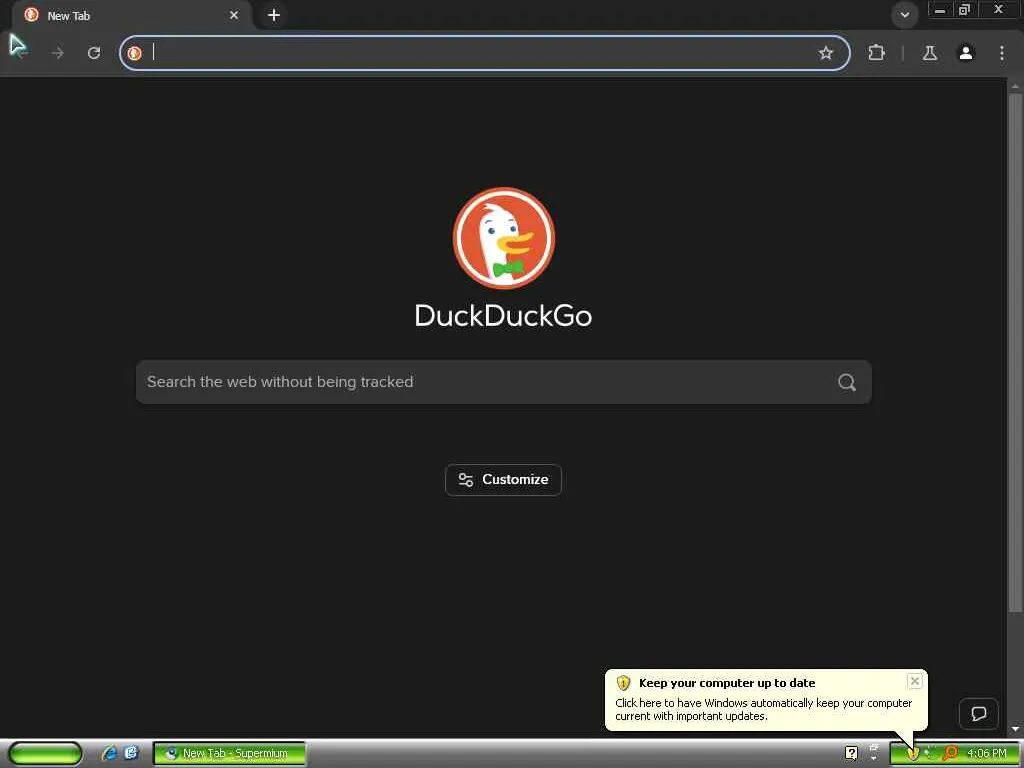1024x768 pixels.
Task: Open the feedback chat bubble button
Action: pyautogui.click(x=978, y=714)
